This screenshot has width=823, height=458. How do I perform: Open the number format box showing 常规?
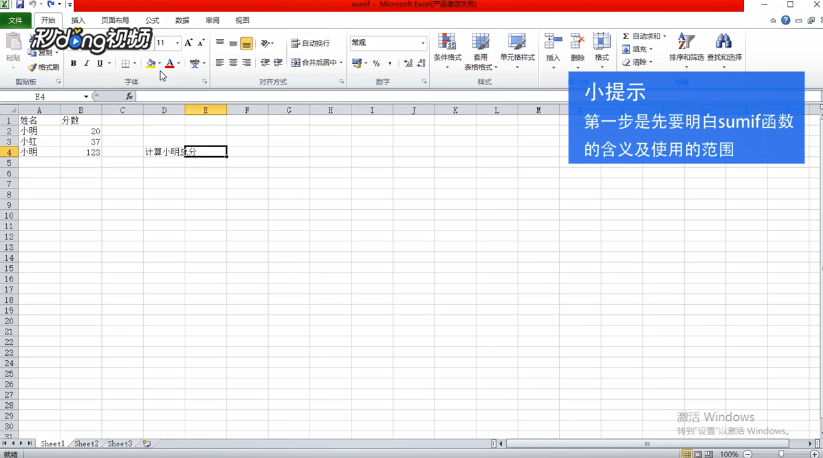(x=387, y=42)
